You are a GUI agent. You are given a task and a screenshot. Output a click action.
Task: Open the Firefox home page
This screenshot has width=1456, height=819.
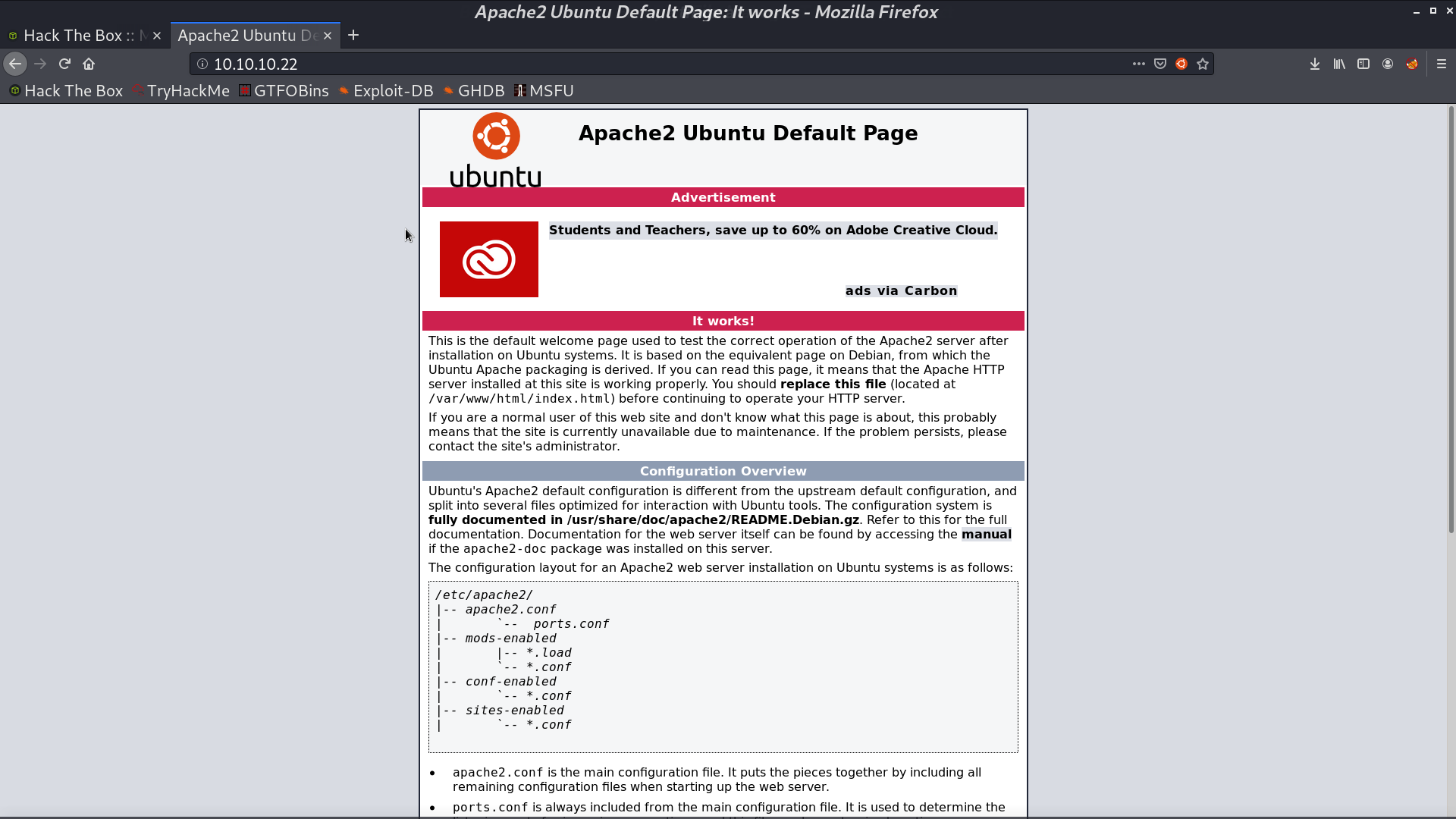click(89, 64)
